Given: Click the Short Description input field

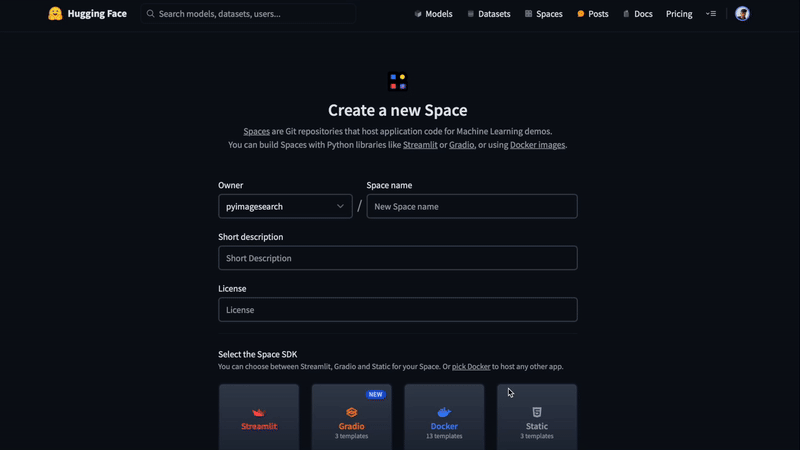Looking at the screenshot, I should click(398, 258).
